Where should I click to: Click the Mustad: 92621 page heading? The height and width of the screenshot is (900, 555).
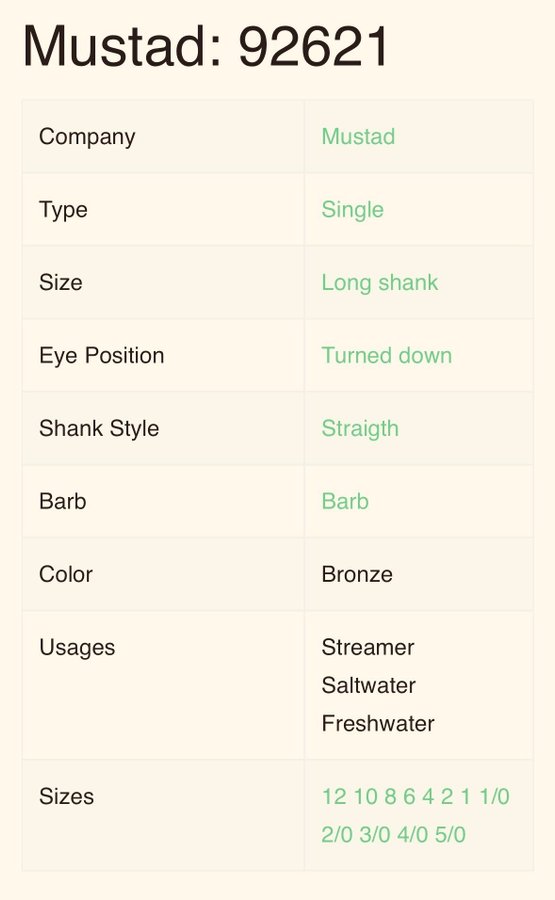(207, 47)
